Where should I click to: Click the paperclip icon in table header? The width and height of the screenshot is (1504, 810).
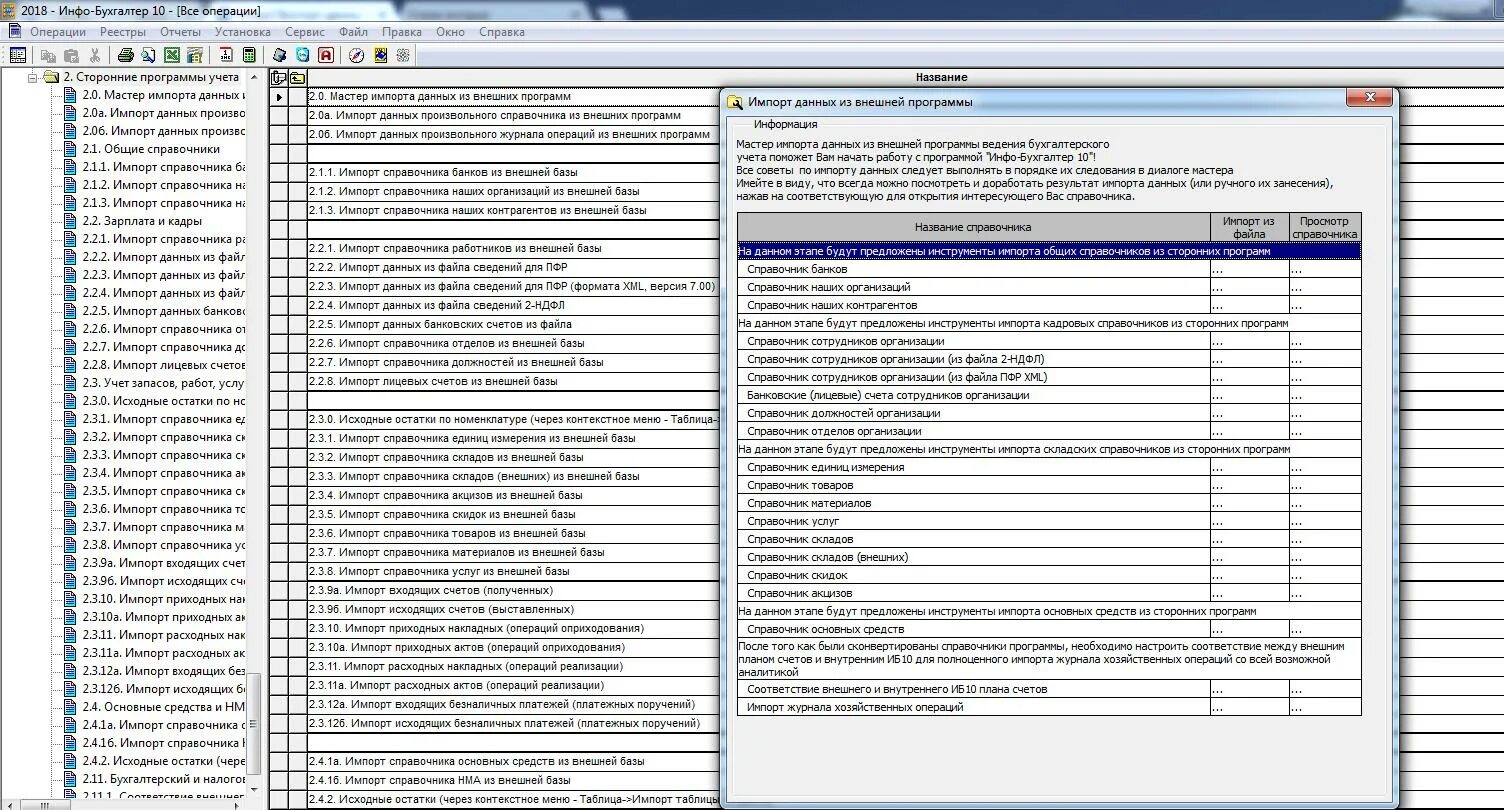[279, 78]
